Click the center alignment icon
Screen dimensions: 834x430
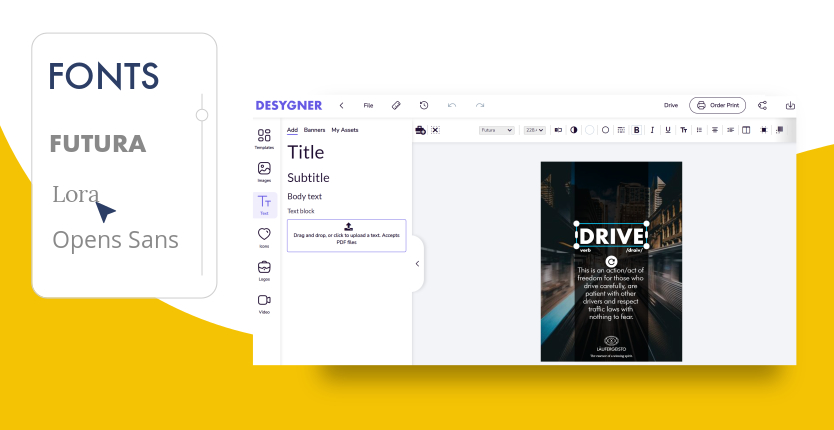715,130
